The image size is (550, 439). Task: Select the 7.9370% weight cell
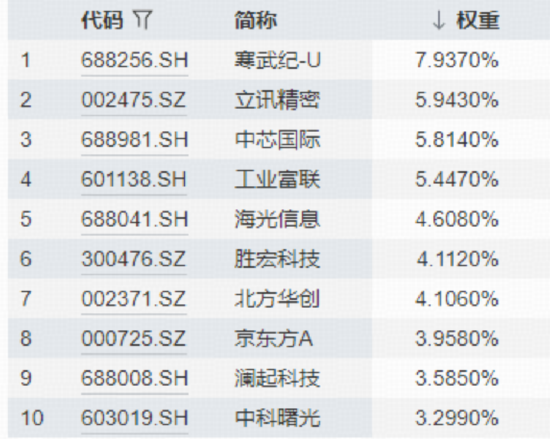457,60
